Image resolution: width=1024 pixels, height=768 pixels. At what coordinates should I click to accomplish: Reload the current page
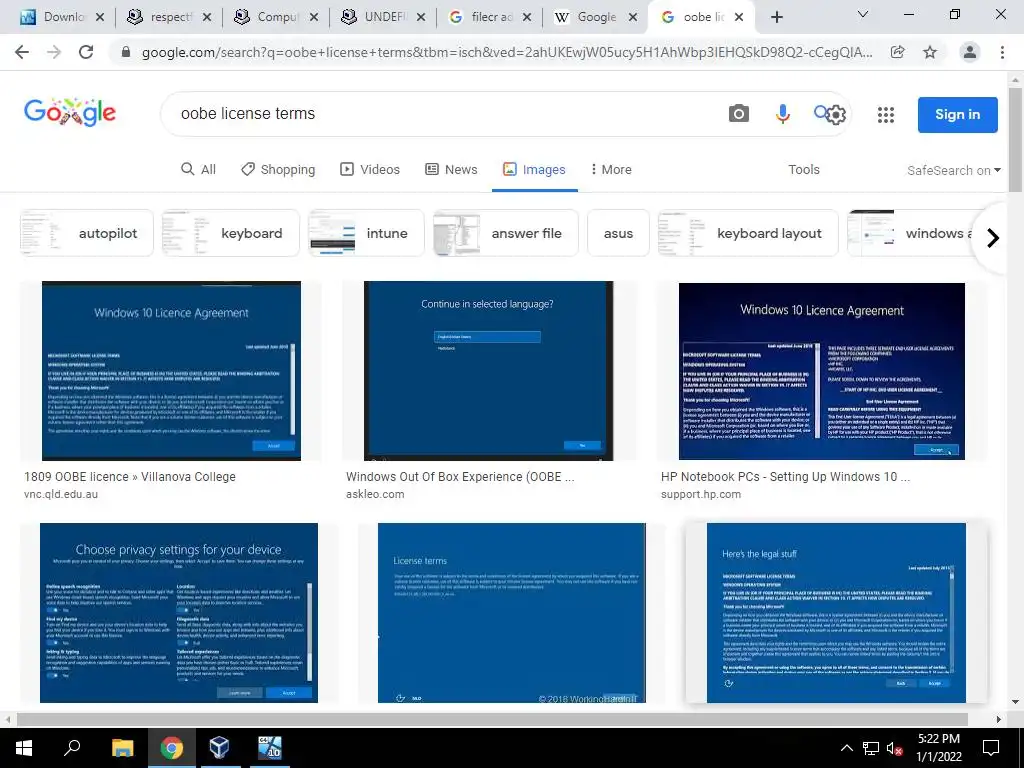pyautogui.click(x=86, y=52)
